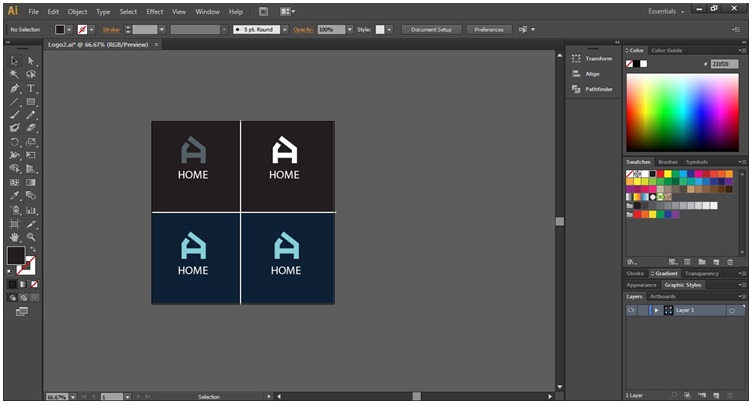Open the 5 pt. Round brush dropdown
The image size is (750, 404).
(x=285, y=30)
